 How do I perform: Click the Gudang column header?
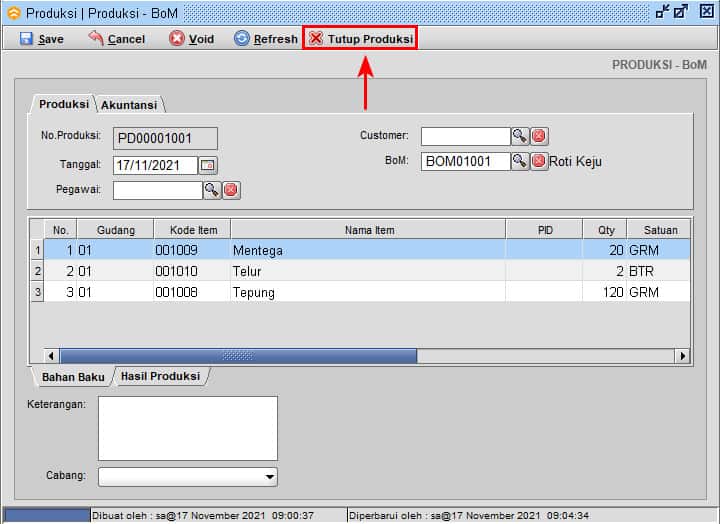coord(115,230)
